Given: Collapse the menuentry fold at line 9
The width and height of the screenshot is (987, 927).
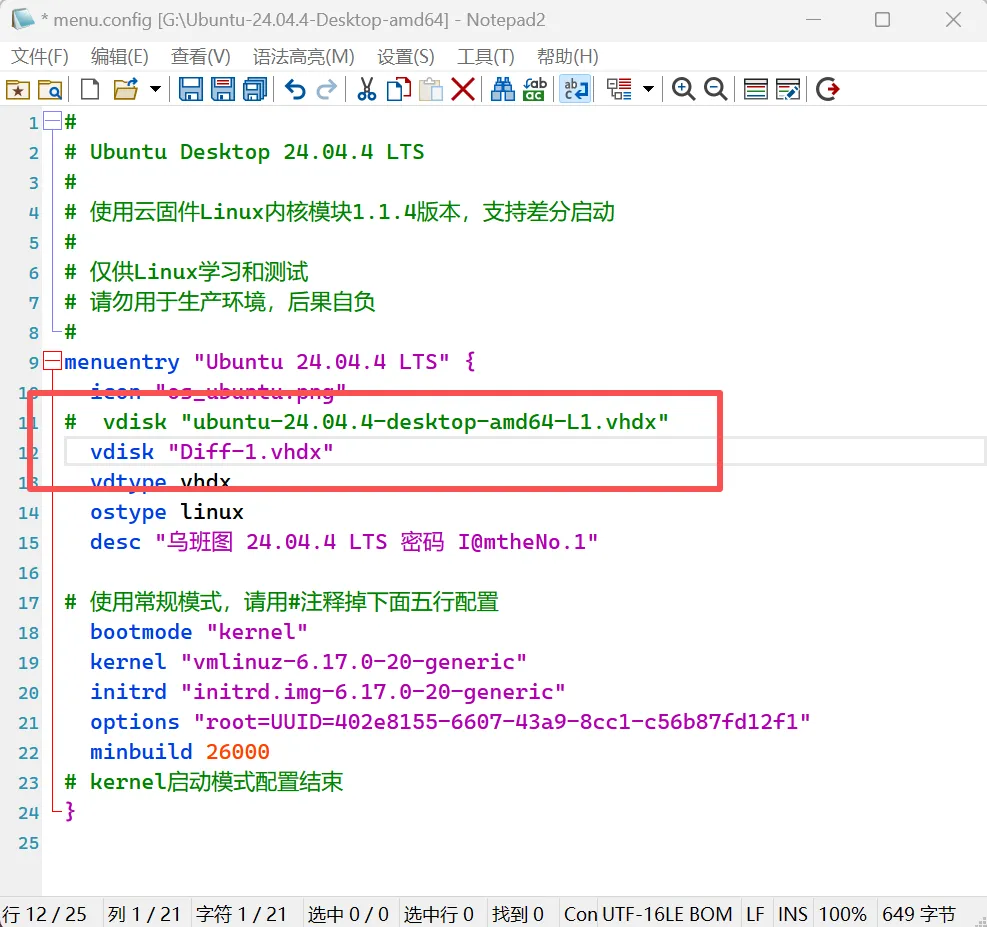Looking at the screenshot, I should (52, 361).
